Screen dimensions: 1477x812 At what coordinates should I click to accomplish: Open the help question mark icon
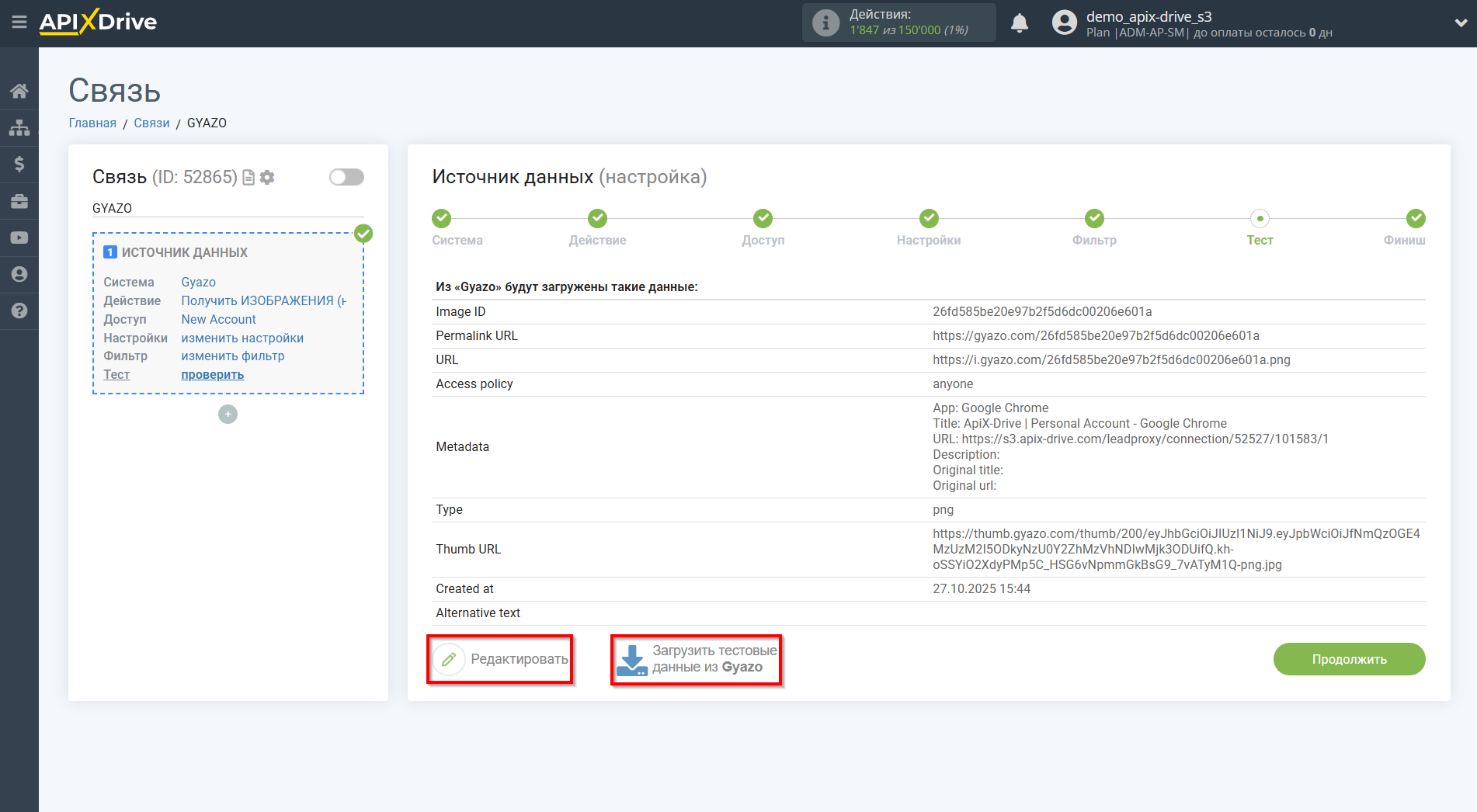click(x=19, y=311)
